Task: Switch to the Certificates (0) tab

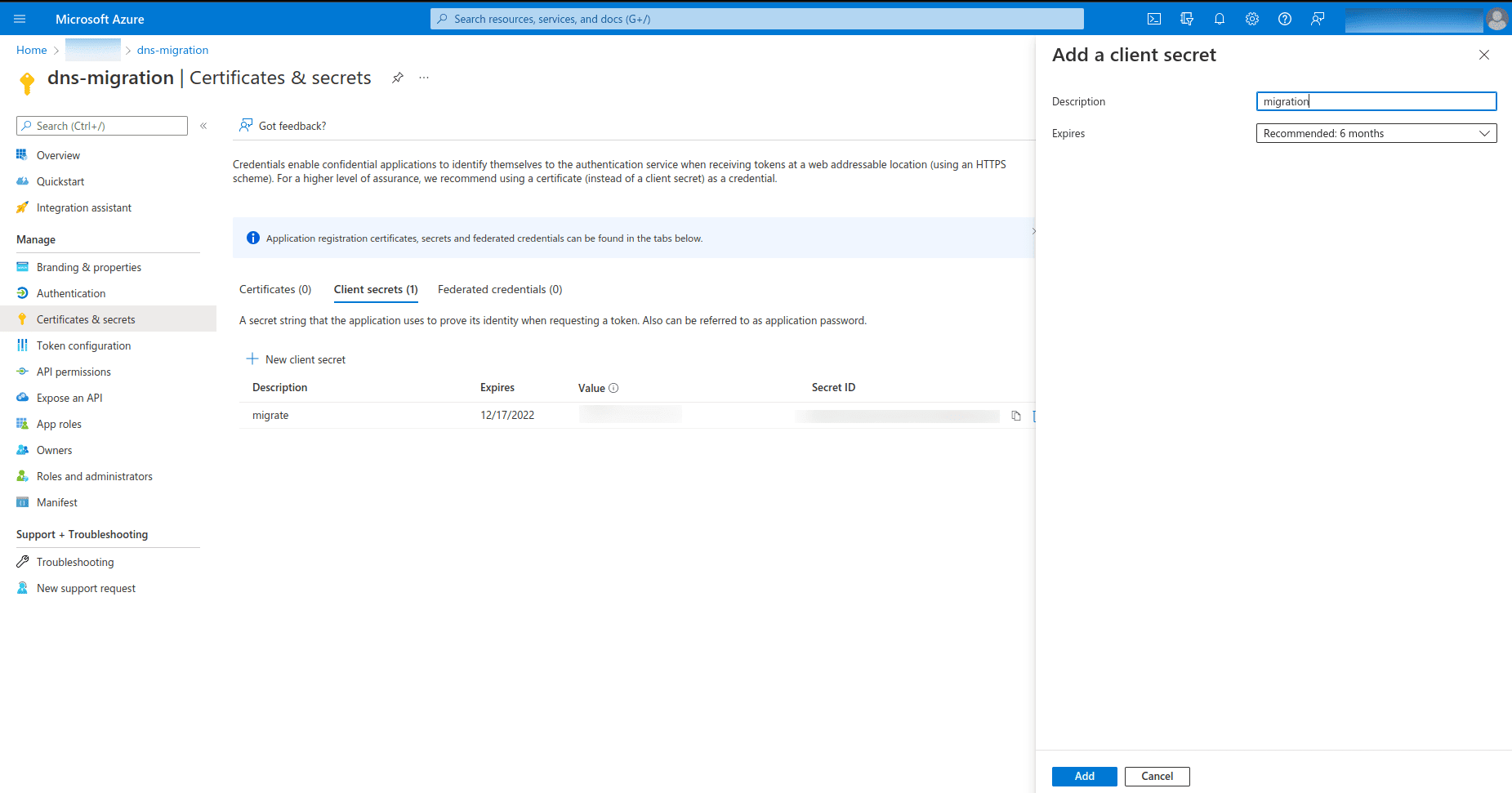Action: (x=275, y=289)
